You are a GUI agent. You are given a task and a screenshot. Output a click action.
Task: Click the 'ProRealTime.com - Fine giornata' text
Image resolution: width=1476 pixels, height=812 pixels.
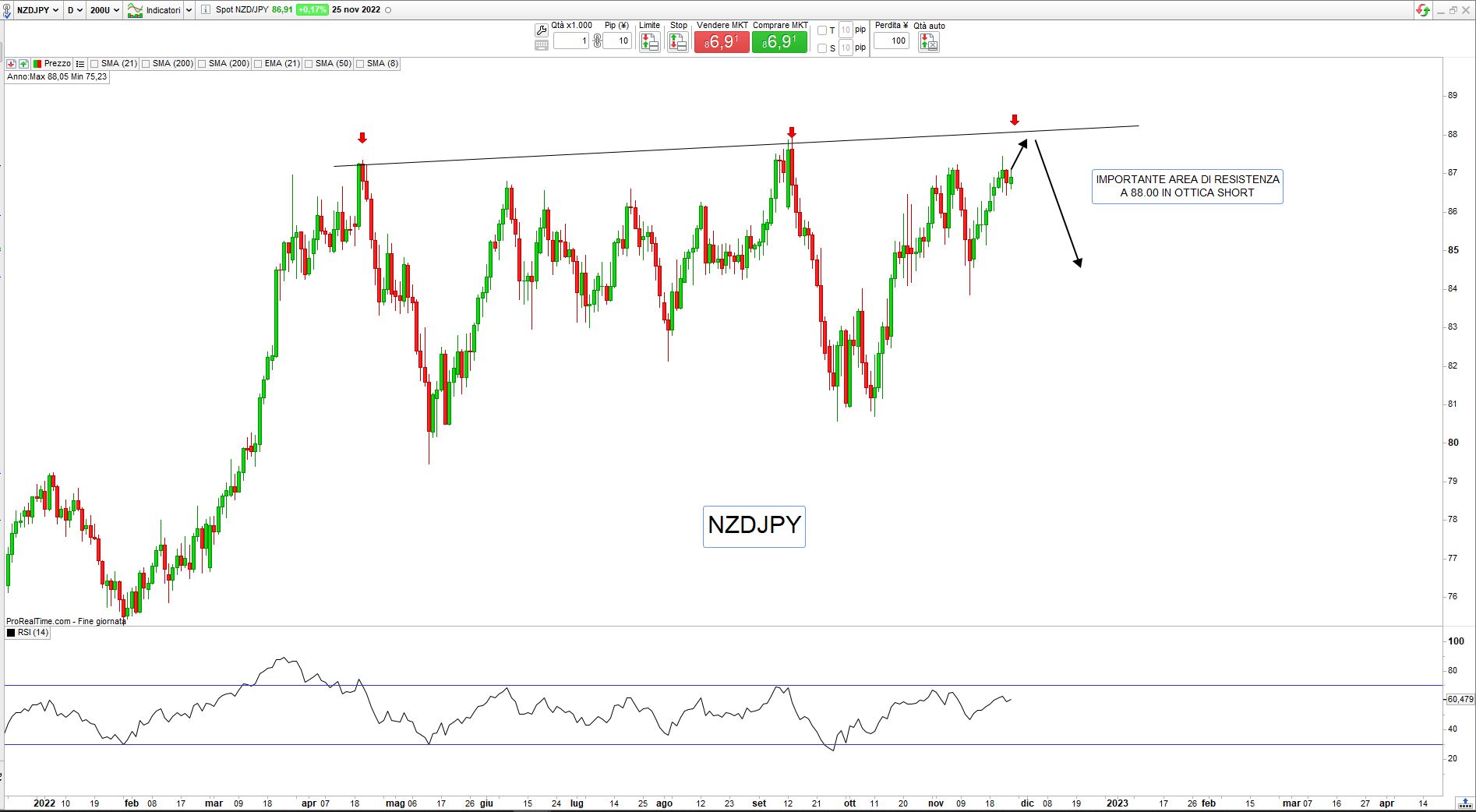pyautogui.click(x=65, y=621)
